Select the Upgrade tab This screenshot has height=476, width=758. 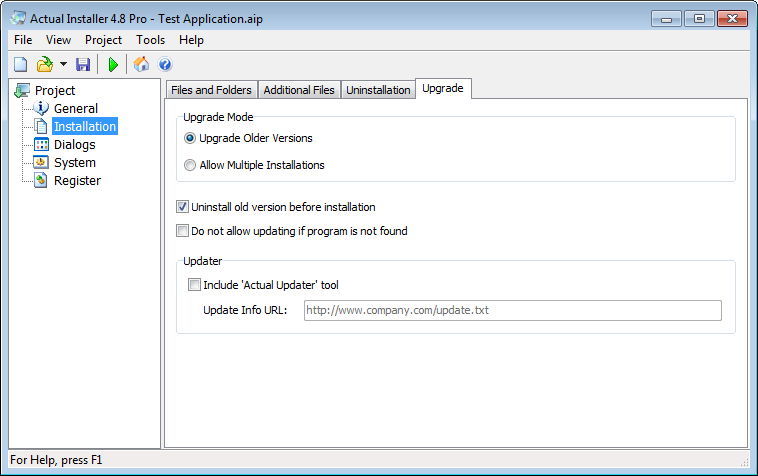click(443, 88)
